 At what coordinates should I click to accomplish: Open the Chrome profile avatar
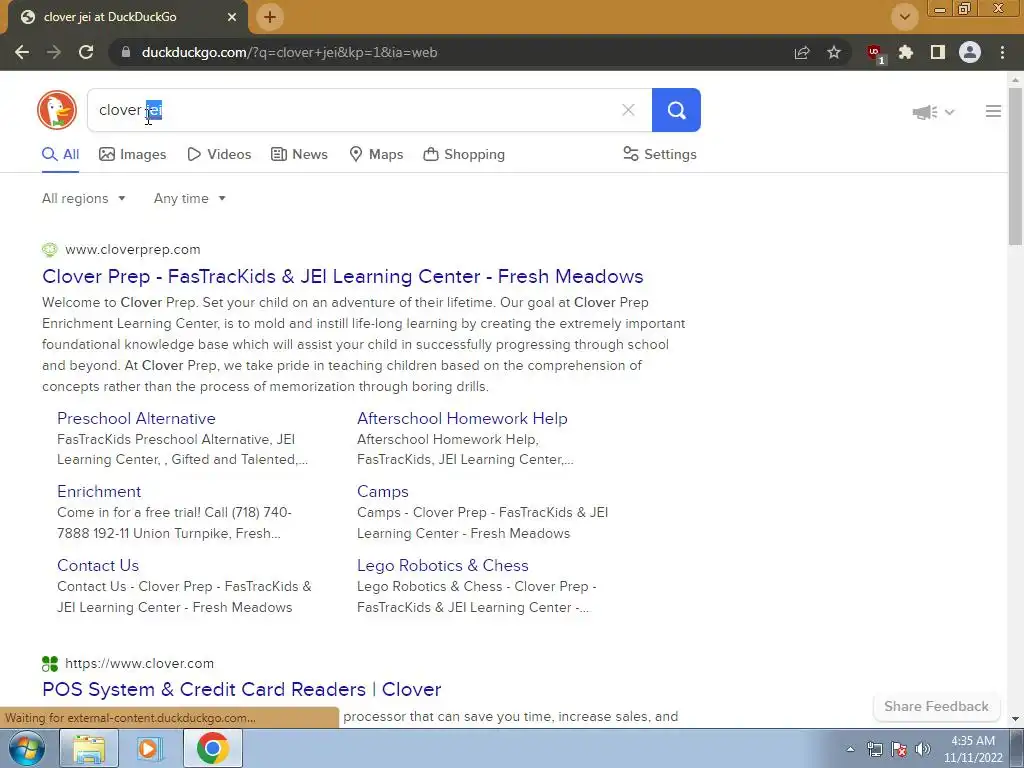(970, 52)
